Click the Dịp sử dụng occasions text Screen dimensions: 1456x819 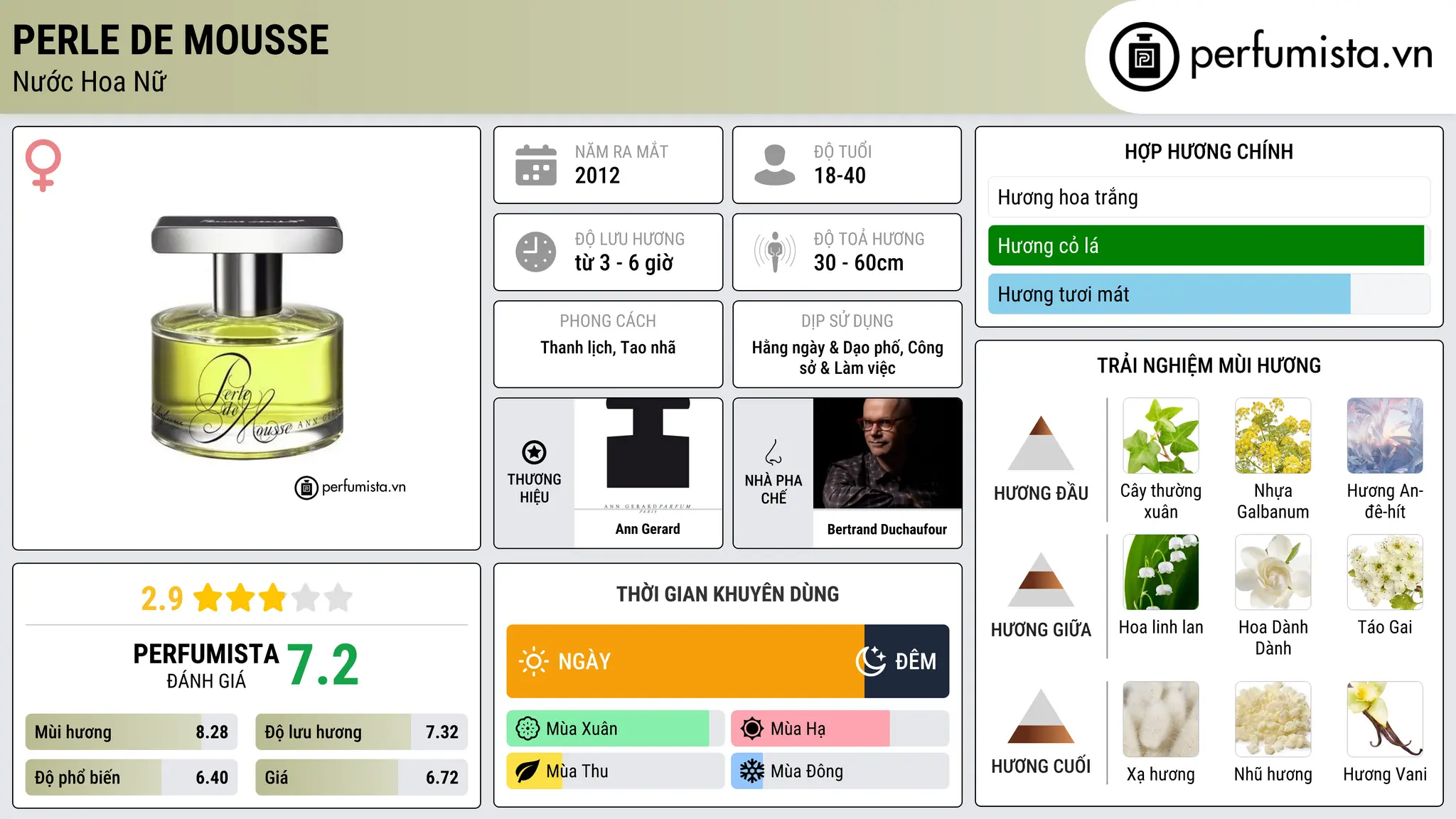coord(847,358)
